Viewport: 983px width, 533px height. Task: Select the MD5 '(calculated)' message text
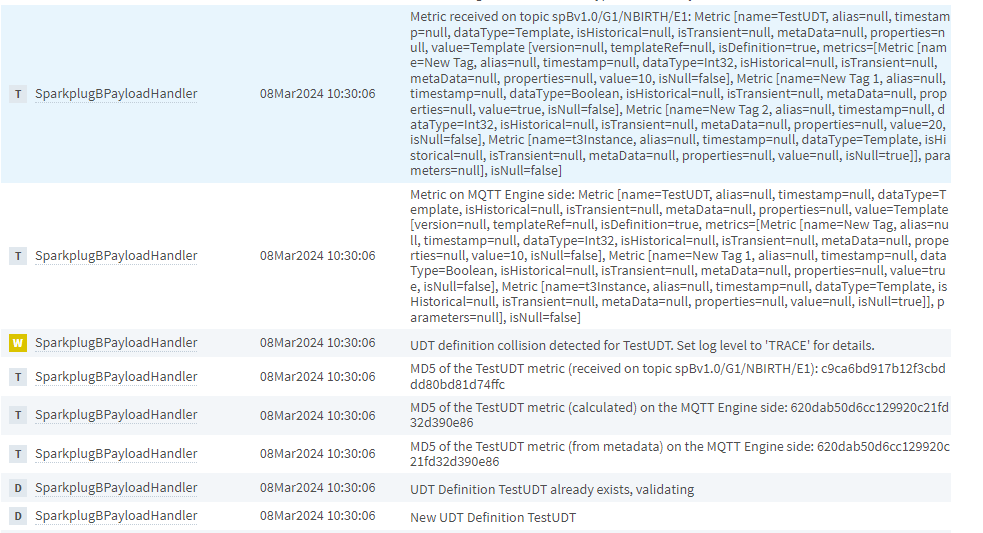678,415
